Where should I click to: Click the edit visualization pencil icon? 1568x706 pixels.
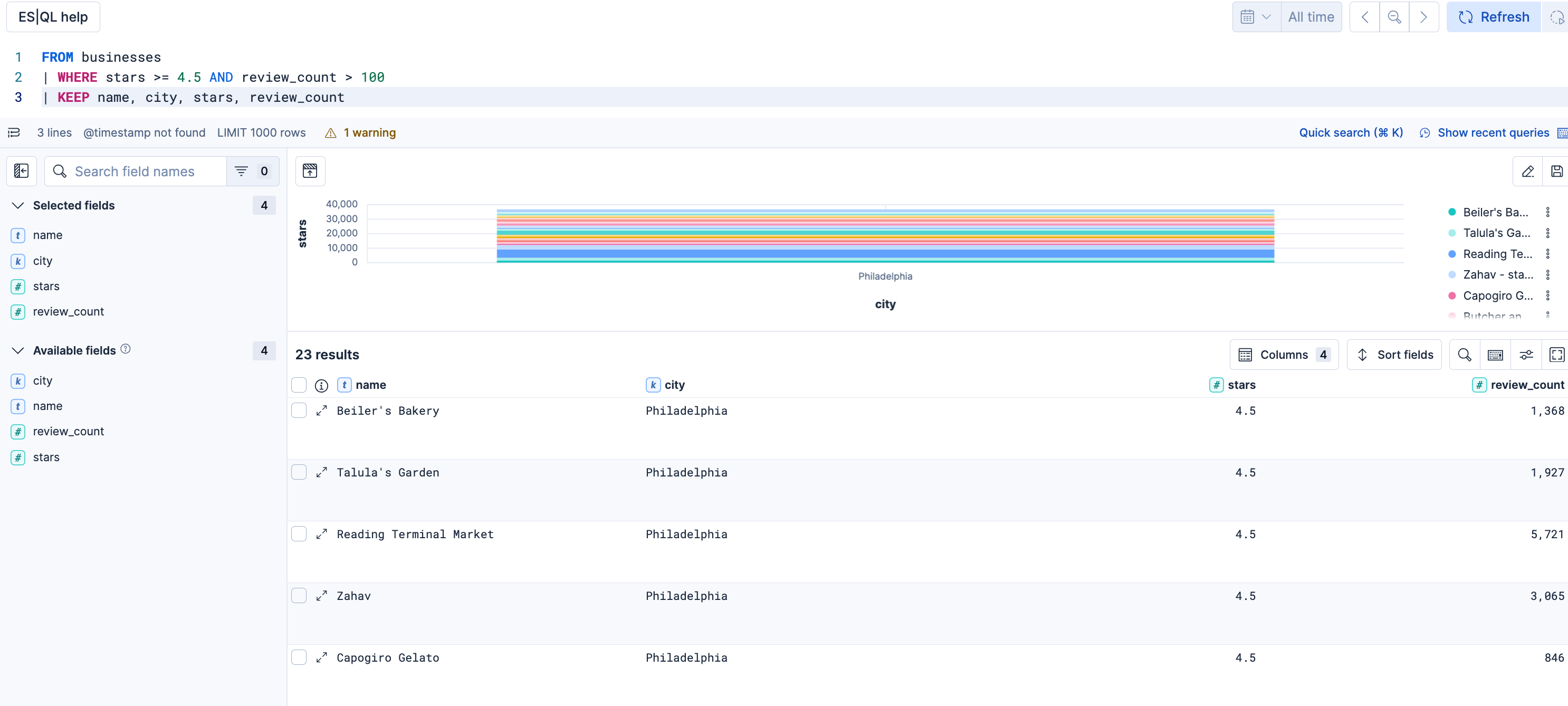tap(1527, 171)
